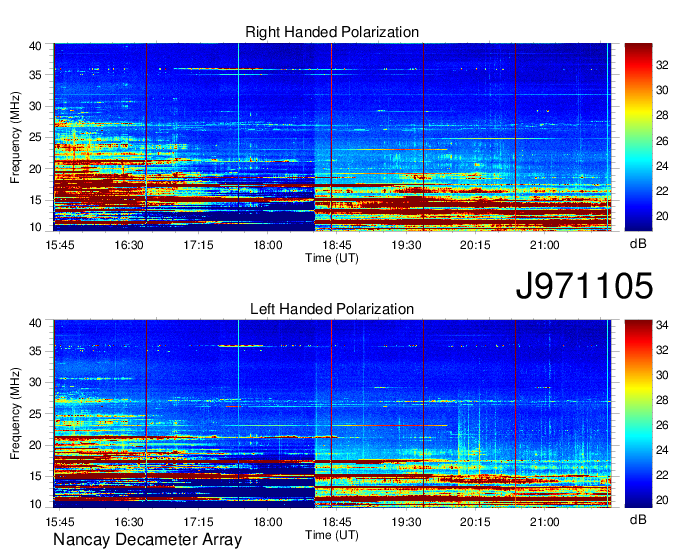680x552 pixels.
Task: Click "Frequency (MHz)" axis label of Left Handed plot
Action: click(15, 414)
